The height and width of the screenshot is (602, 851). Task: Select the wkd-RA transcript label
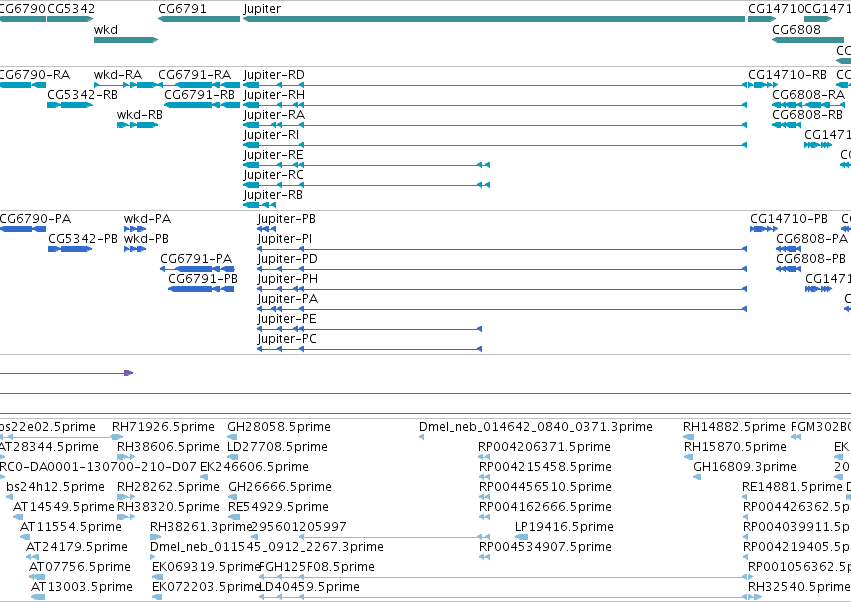[118, 75]
